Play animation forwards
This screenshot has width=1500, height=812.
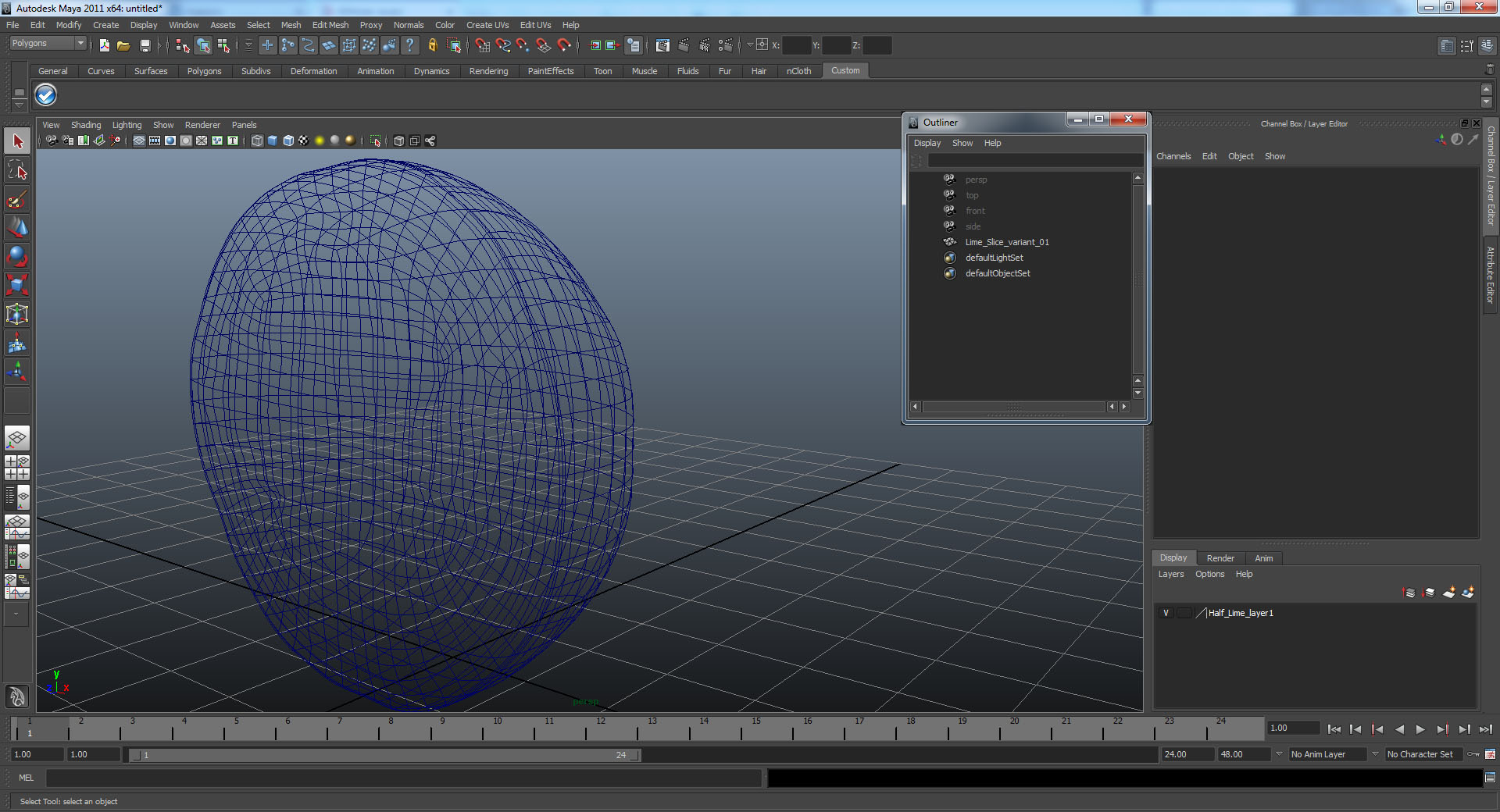tap(1420, 729)
